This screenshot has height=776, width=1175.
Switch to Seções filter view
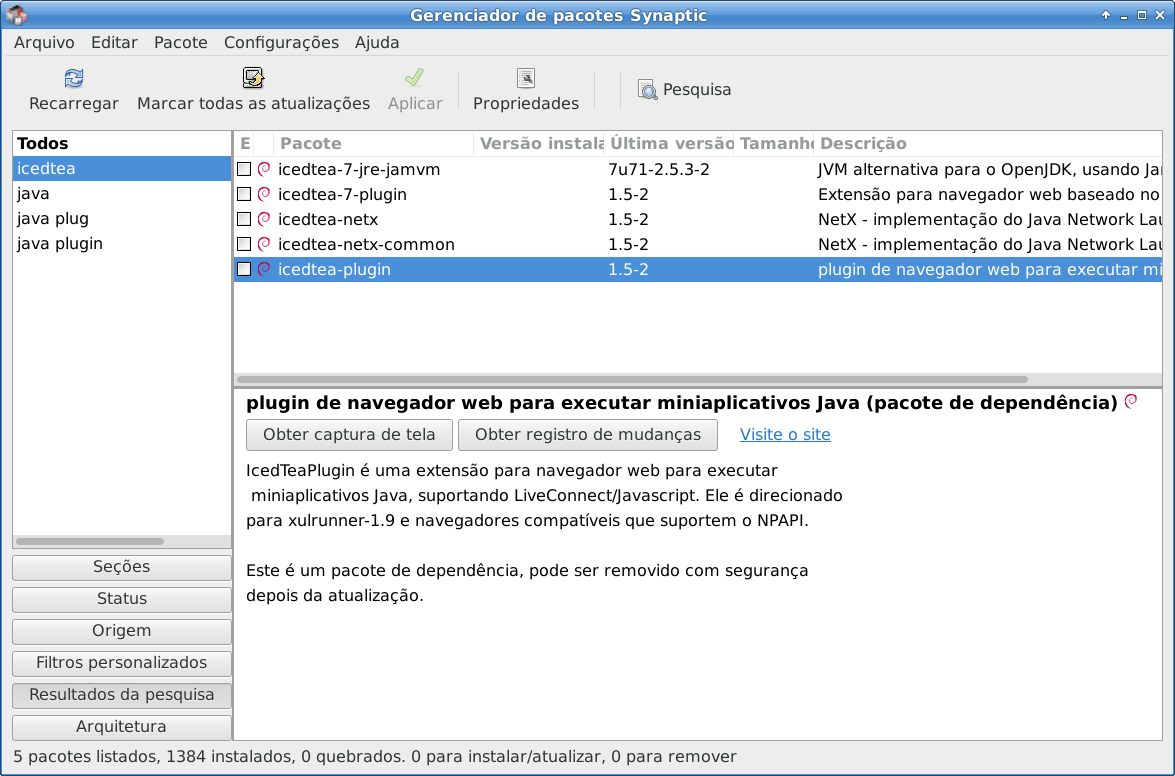[121, 567]
